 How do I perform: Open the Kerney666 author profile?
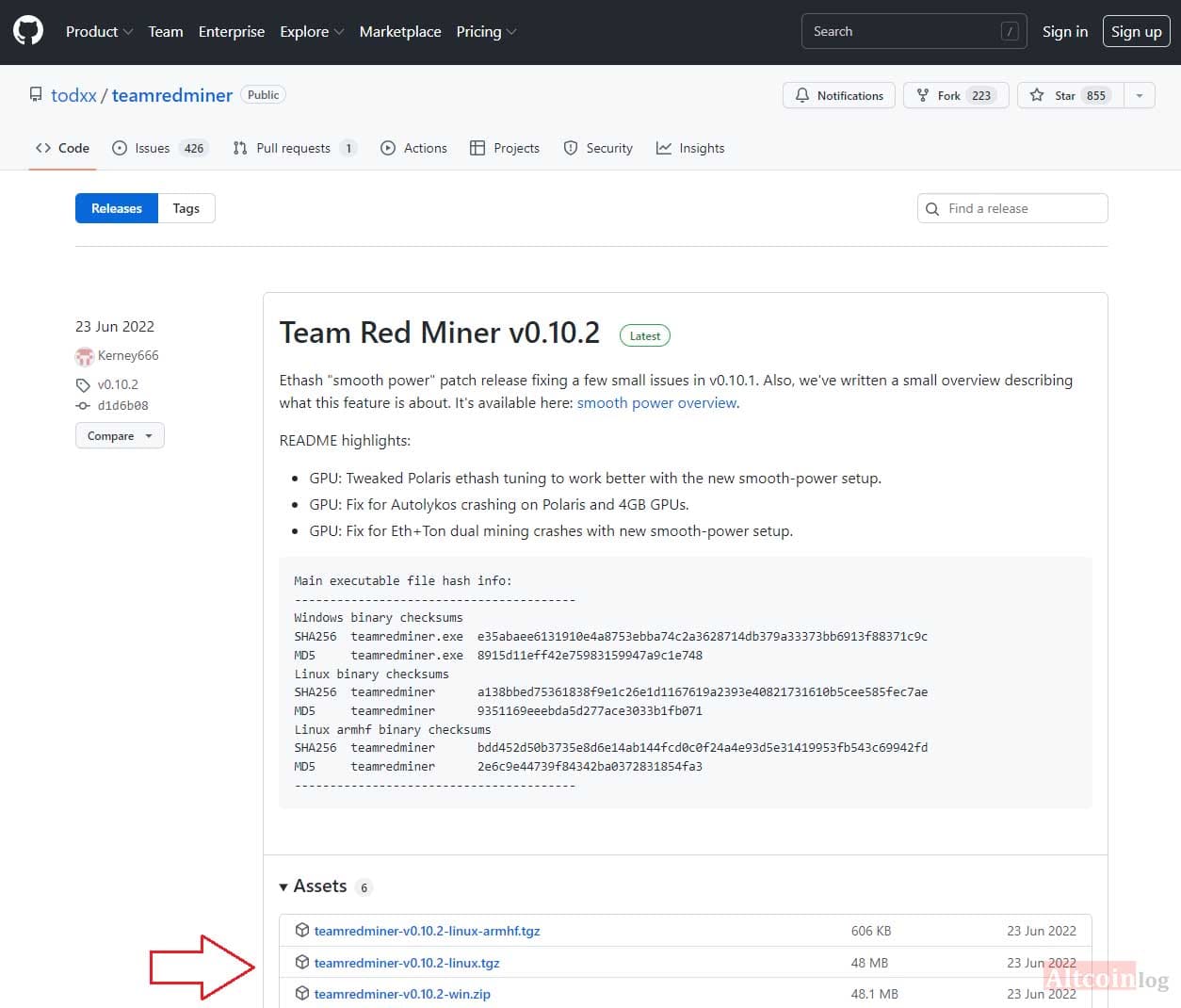[128, 355]
